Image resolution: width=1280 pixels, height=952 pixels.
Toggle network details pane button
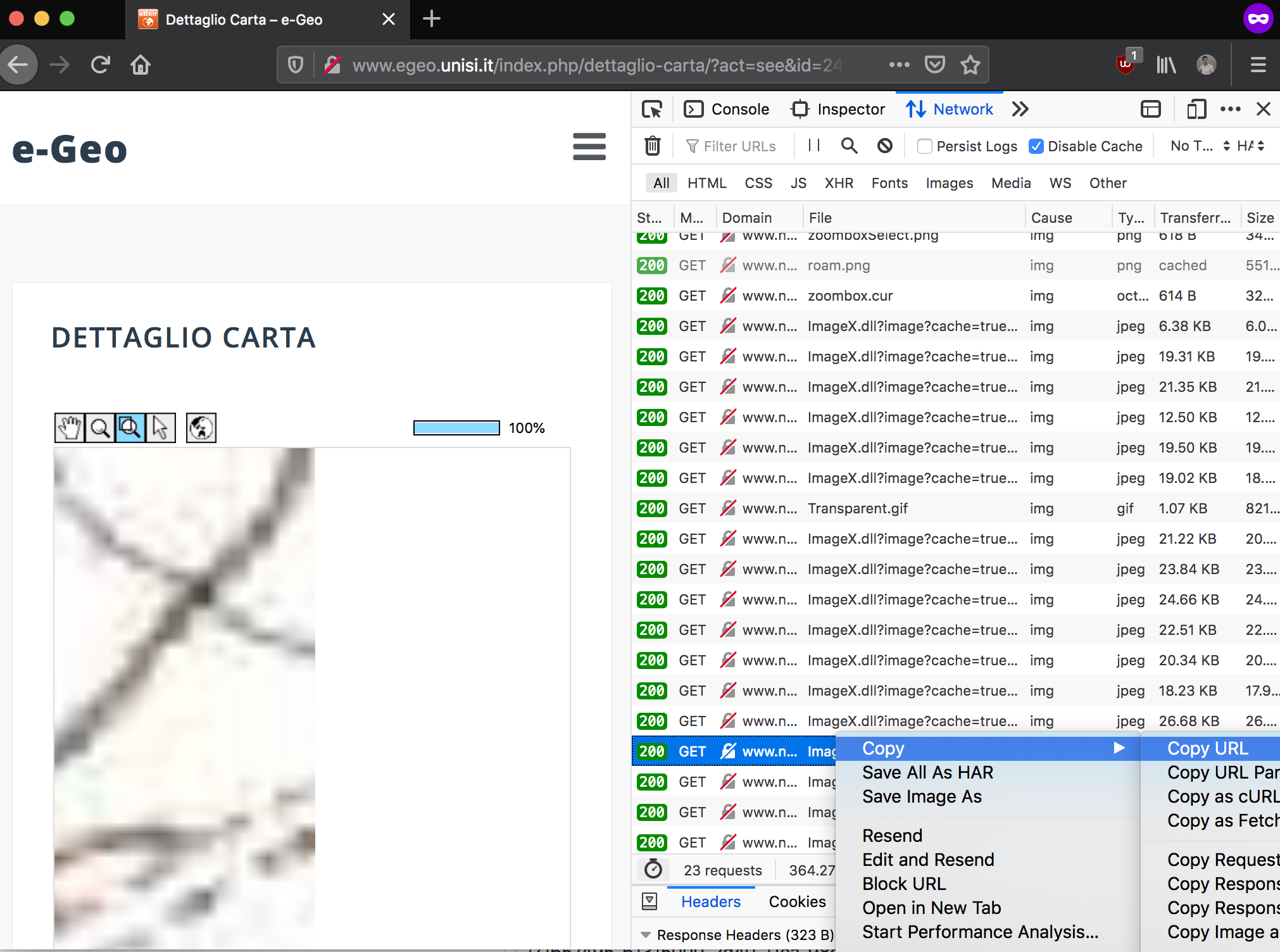tap(649, 901)
